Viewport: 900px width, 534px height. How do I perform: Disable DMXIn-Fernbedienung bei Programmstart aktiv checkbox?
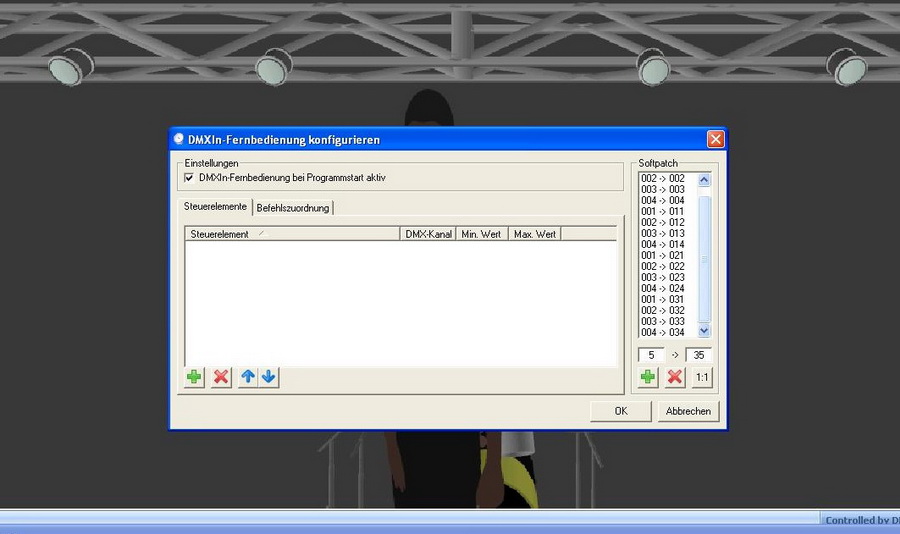click(x=189, y=177)
